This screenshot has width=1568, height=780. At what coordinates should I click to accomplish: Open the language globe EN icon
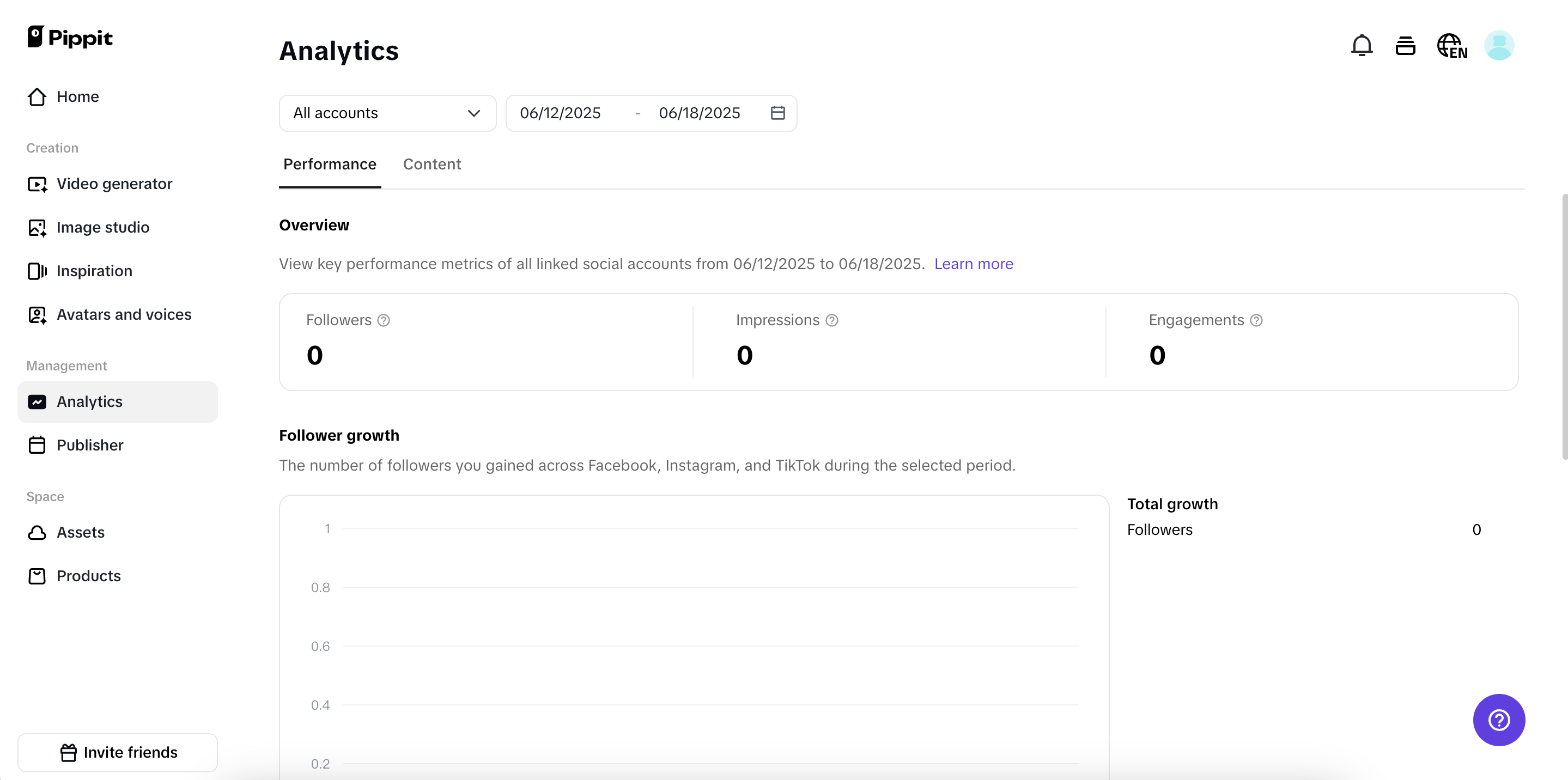pos(1452,46)
